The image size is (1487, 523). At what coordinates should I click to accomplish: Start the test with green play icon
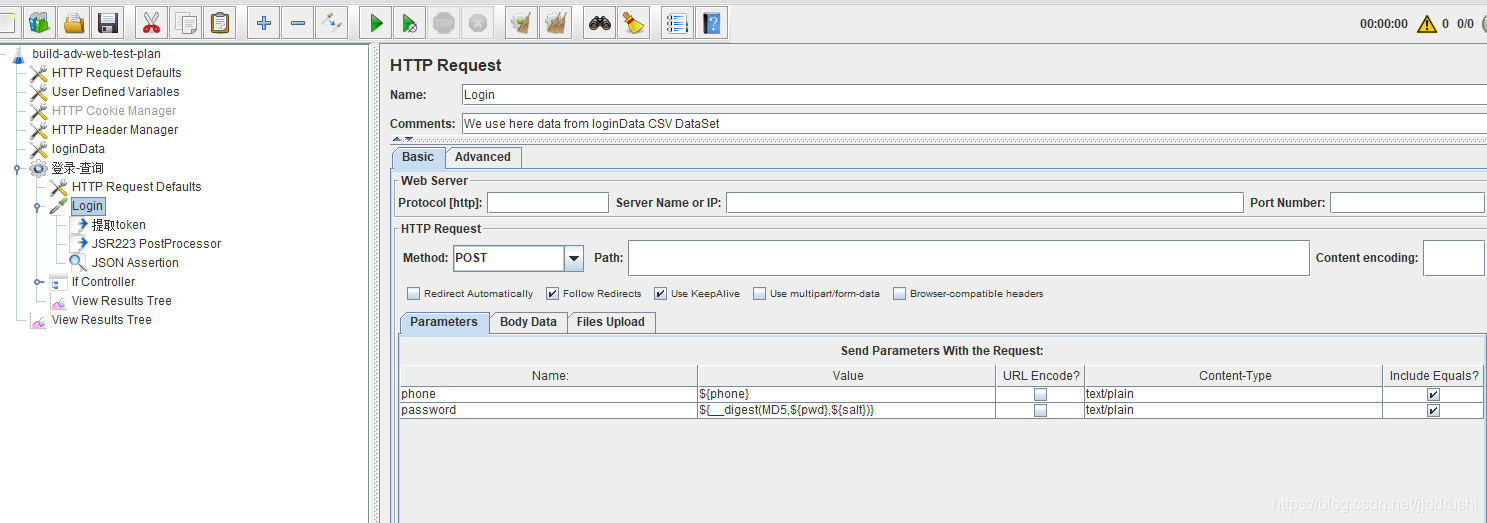pos(375,22)
